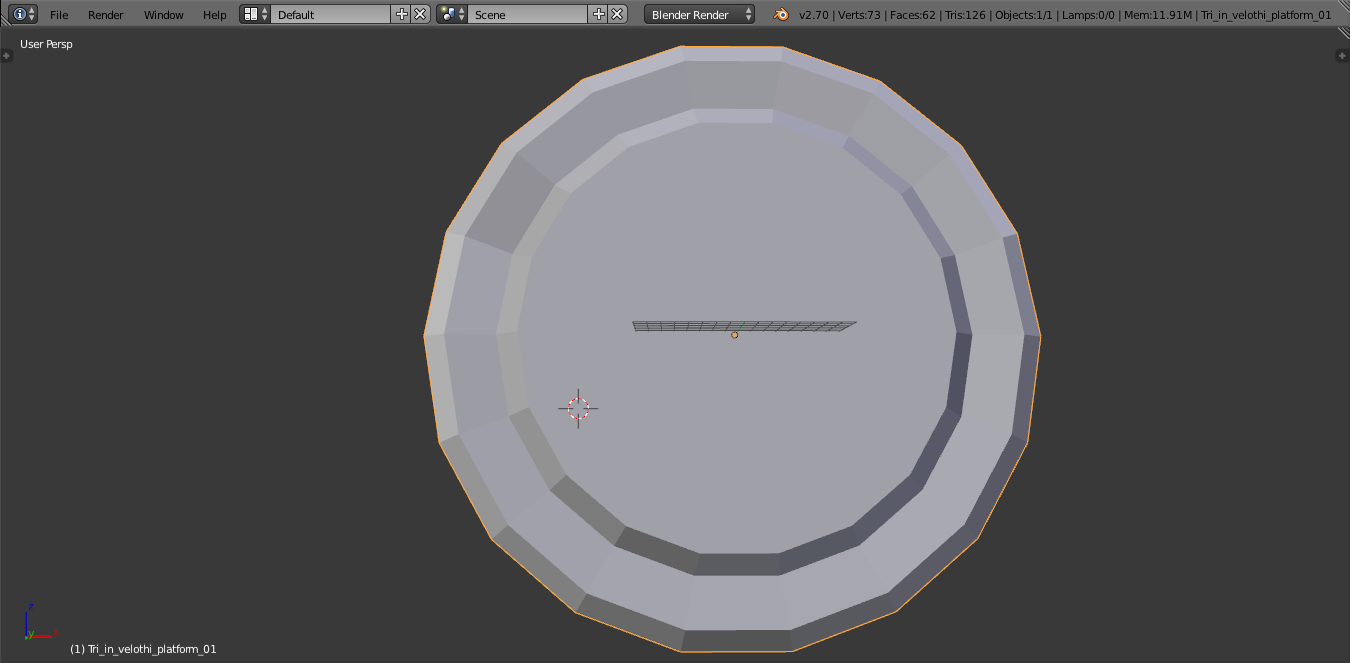Open the Window menu
Image resolution: width=1350 pixels, height=663 pixels.
[x=164, y=15]
